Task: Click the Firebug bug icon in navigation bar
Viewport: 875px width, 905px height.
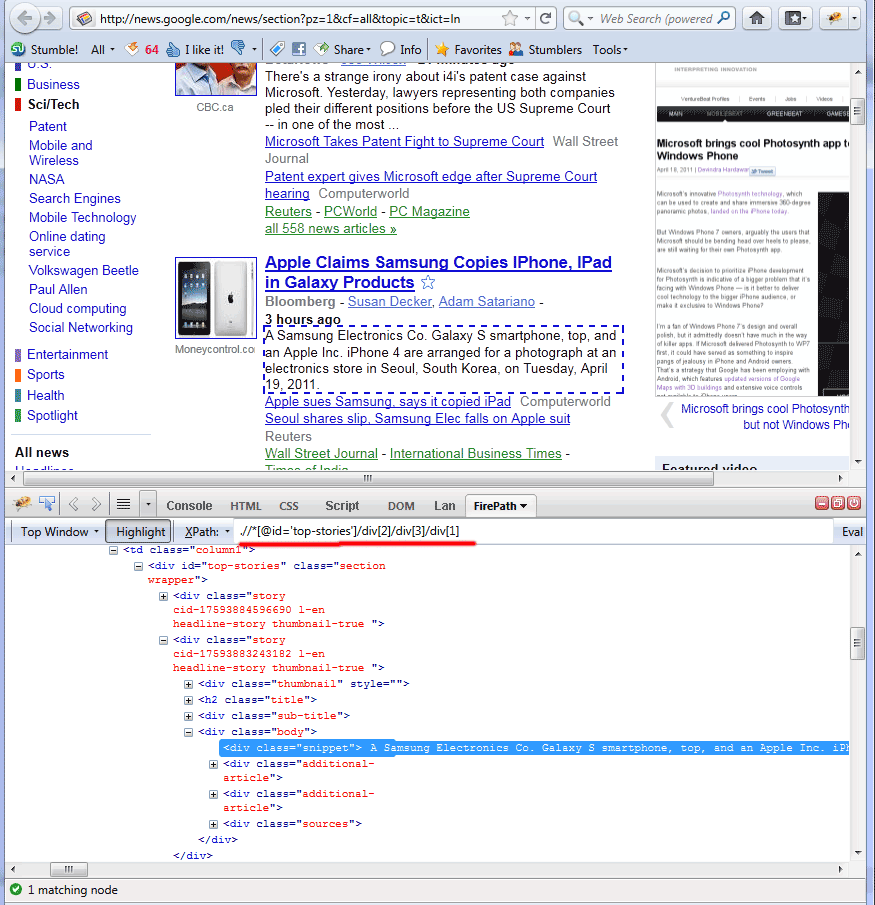Action: [834, 18]
